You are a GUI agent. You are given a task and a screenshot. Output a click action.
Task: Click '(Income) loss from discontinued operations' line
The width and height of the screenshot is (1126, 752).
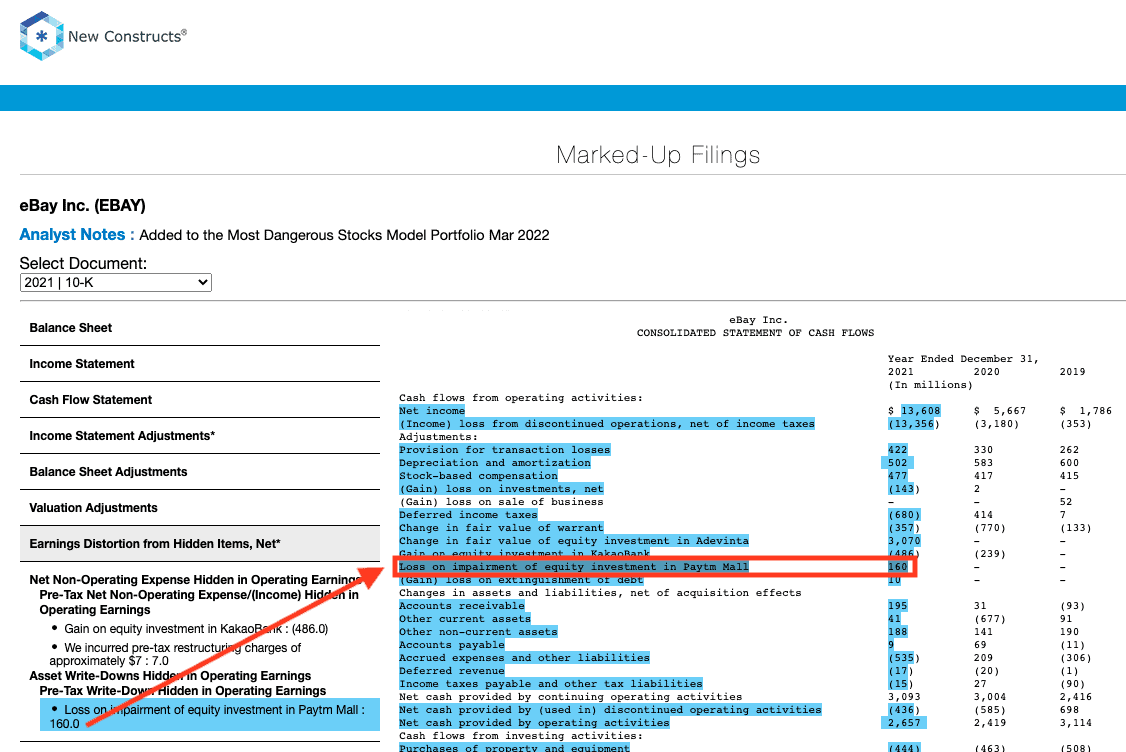point(607,424)
